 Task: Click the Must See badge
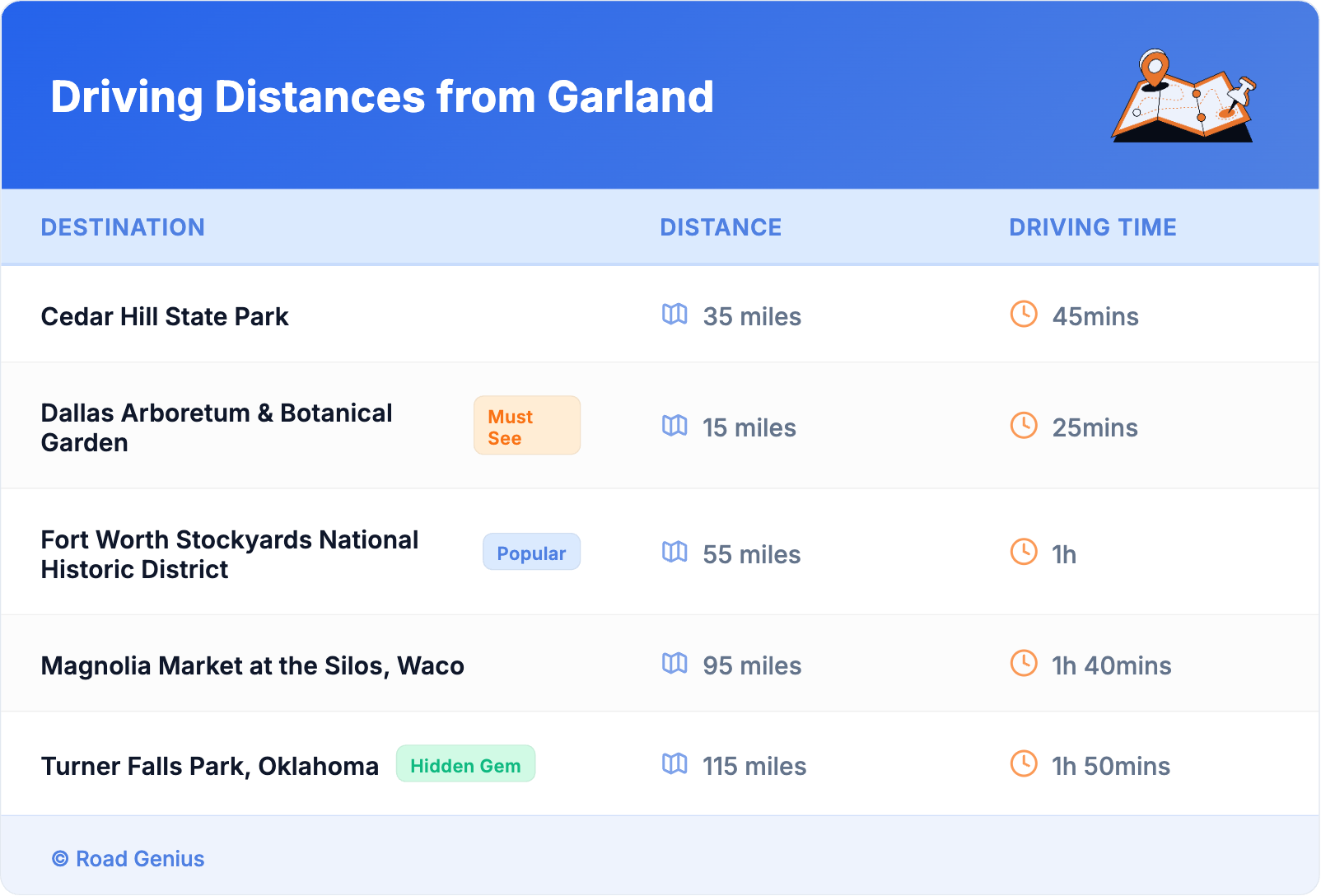point(526,426)
